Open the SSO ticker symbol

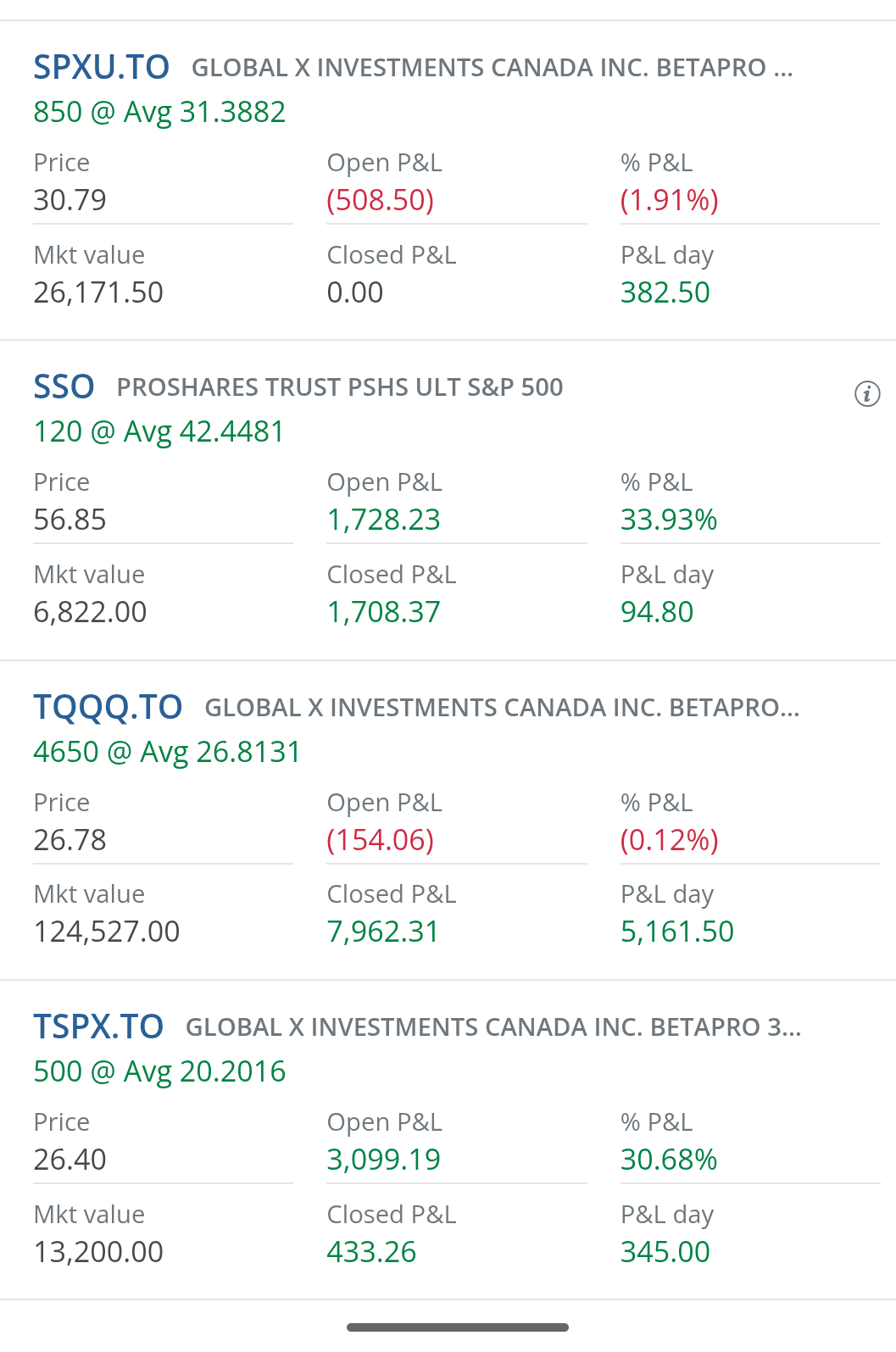tap(64, 387)
